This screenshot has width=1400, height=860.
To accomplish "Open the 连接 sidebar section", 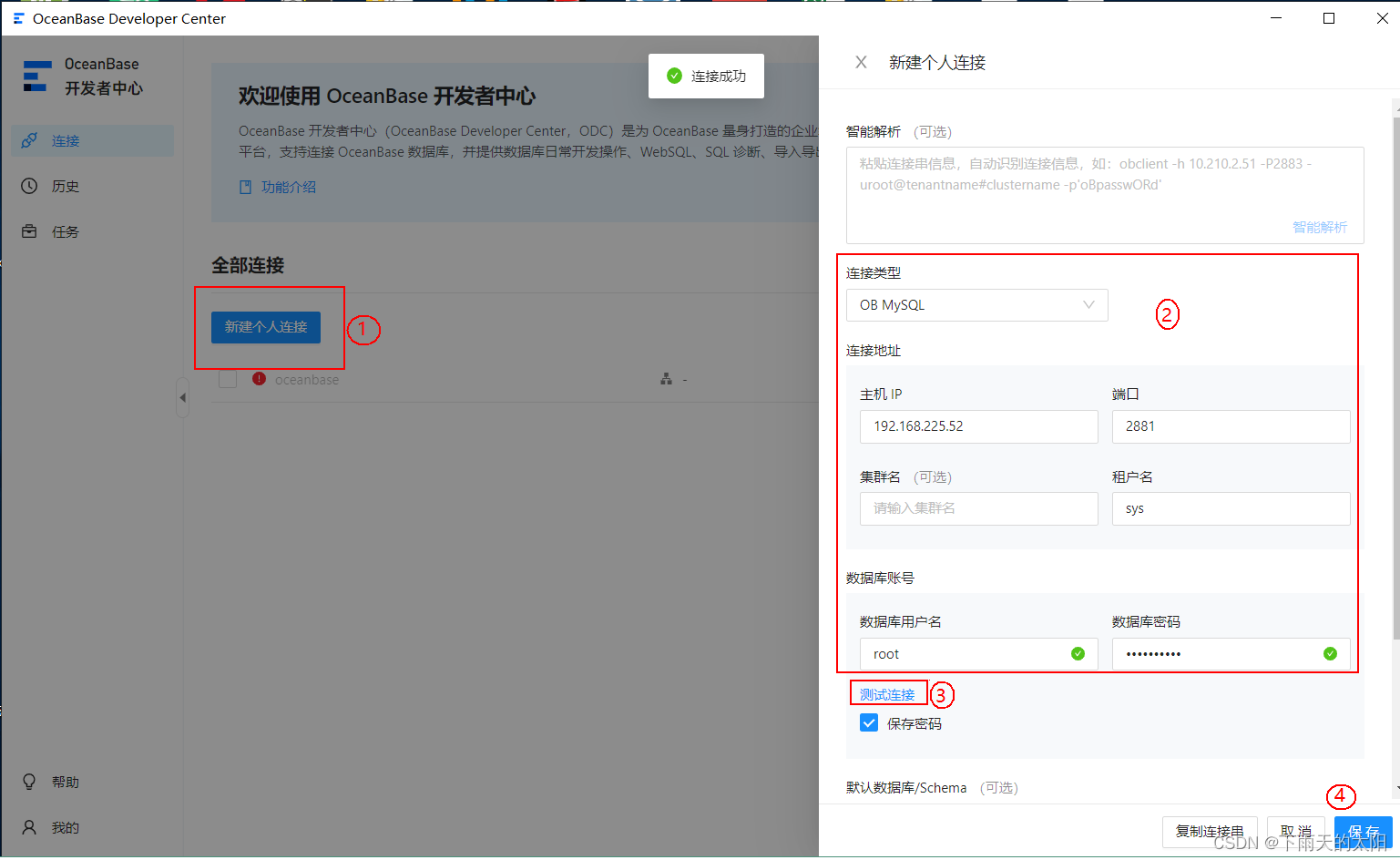I will click(92, 140).
